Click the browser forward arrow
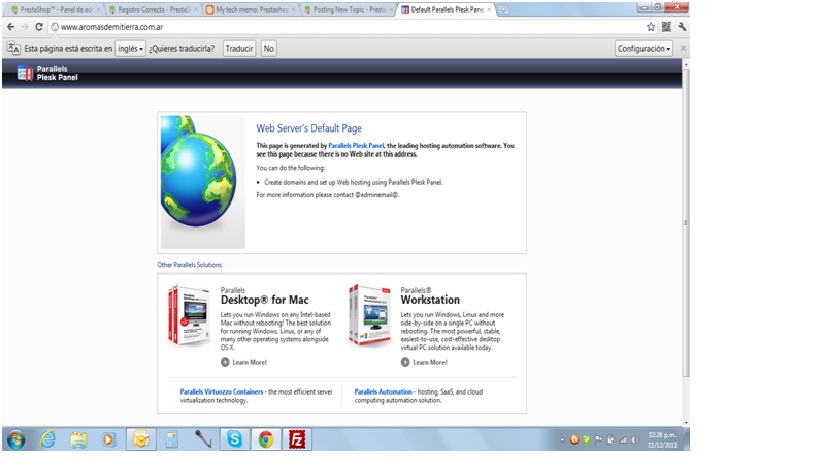The image size is (819, 460). coord(25,27)
